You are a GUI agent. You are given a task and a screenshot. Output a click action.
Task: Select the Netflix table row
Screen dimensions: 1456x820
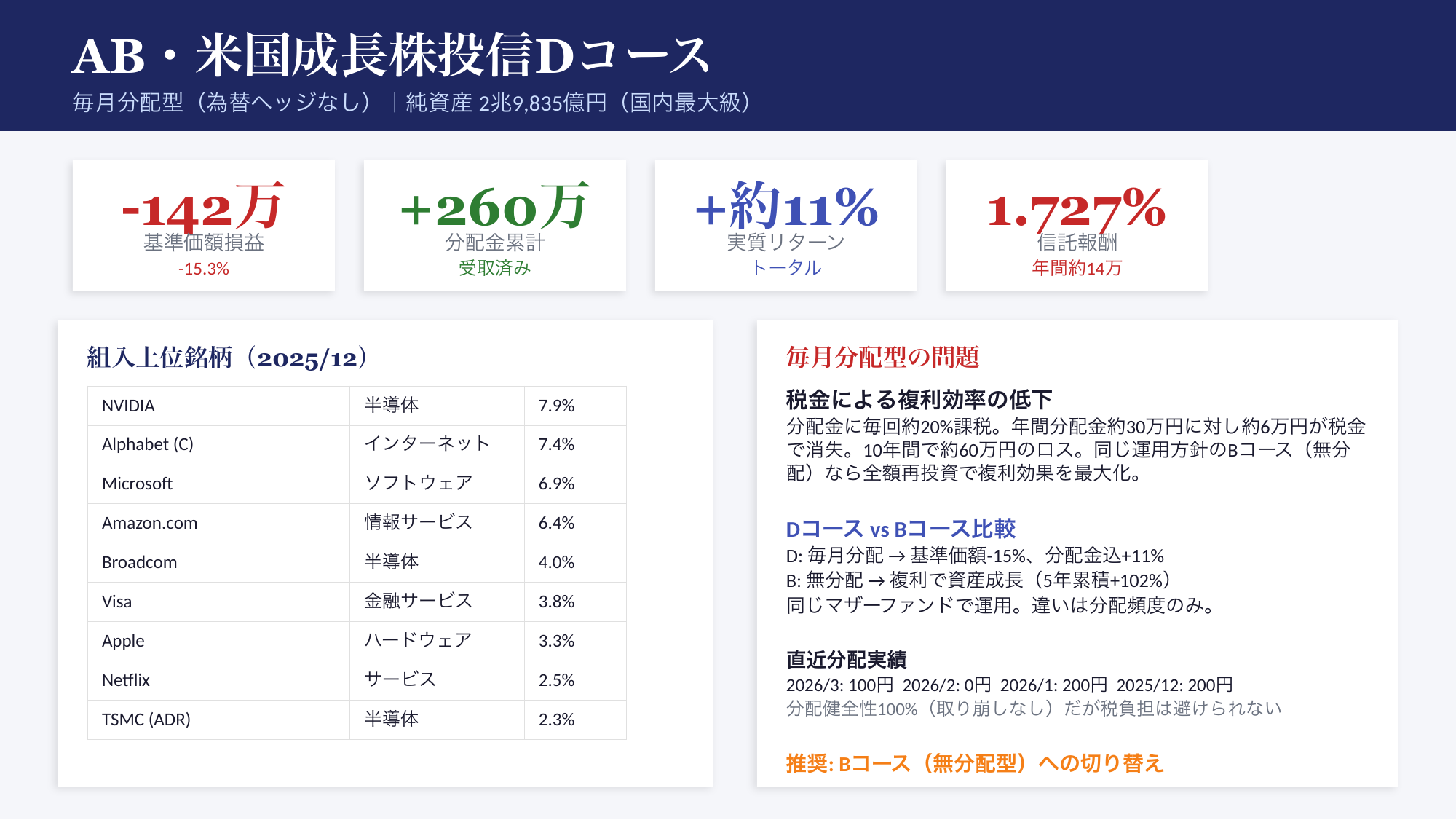(357, 680)
